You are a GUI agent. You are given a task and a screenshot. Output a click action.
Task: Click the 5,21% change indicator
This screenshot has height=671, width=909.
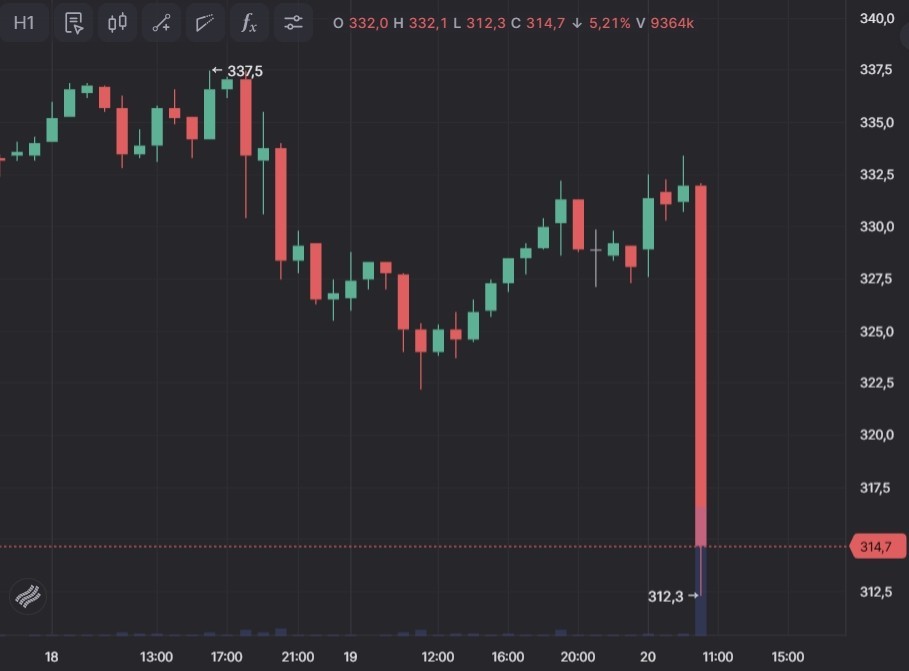click(x=609, y=23)
